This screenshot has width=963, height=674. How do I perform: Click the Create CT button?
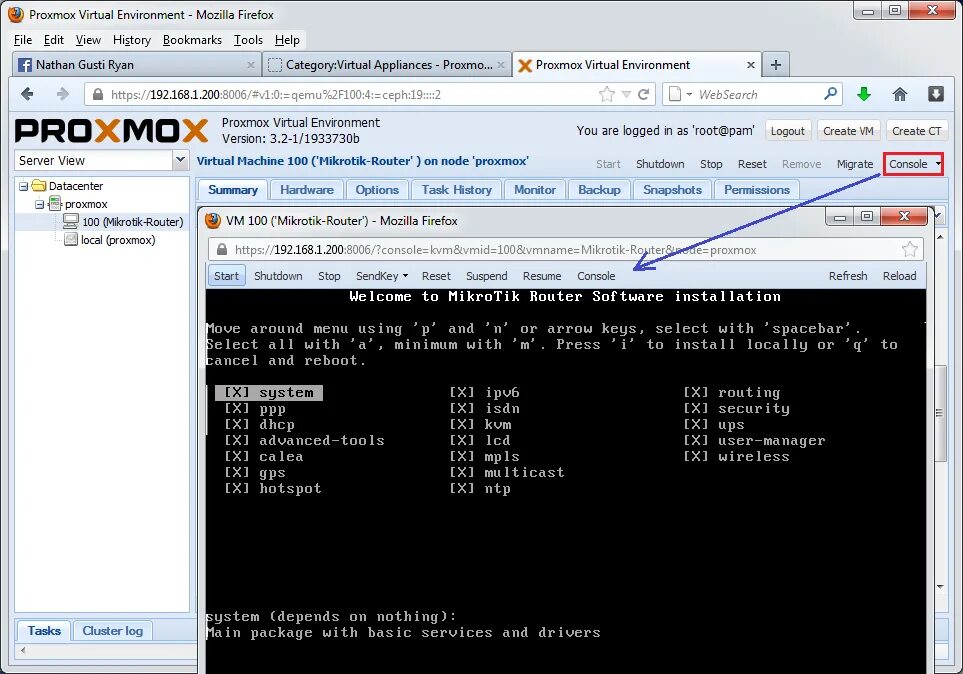click(x=916, y=131)
